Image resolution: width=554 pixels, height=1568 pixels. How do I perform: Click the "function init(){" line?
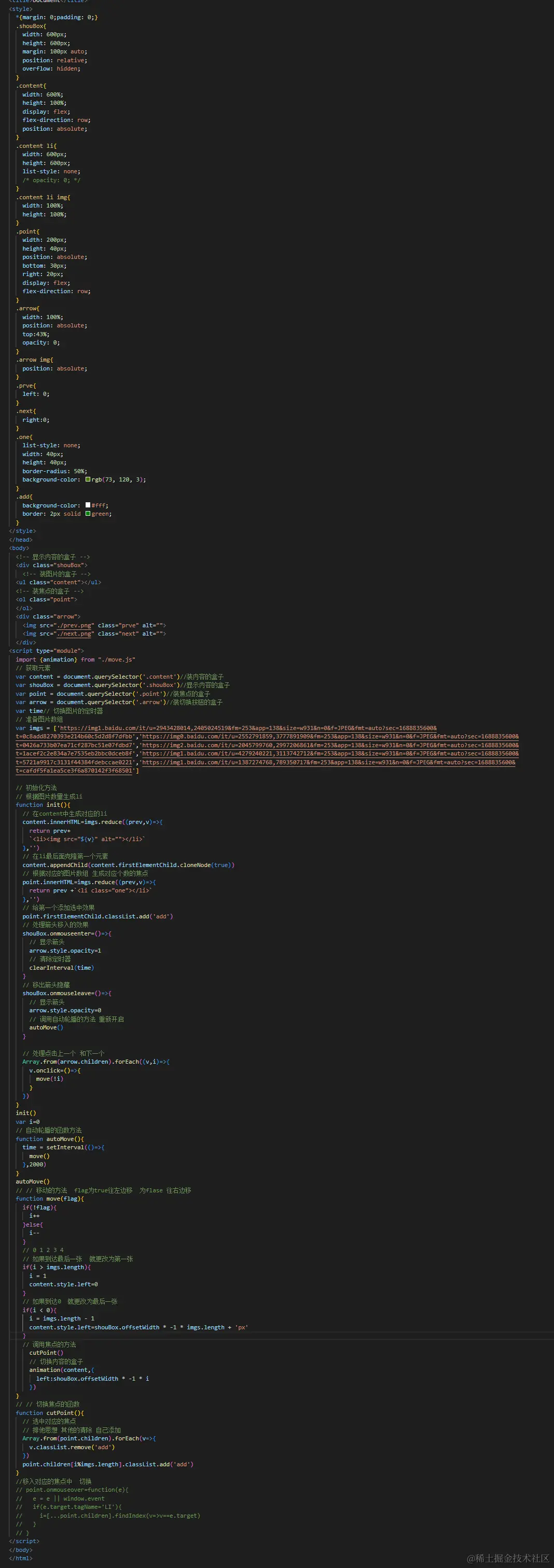[x=43, y=805]
